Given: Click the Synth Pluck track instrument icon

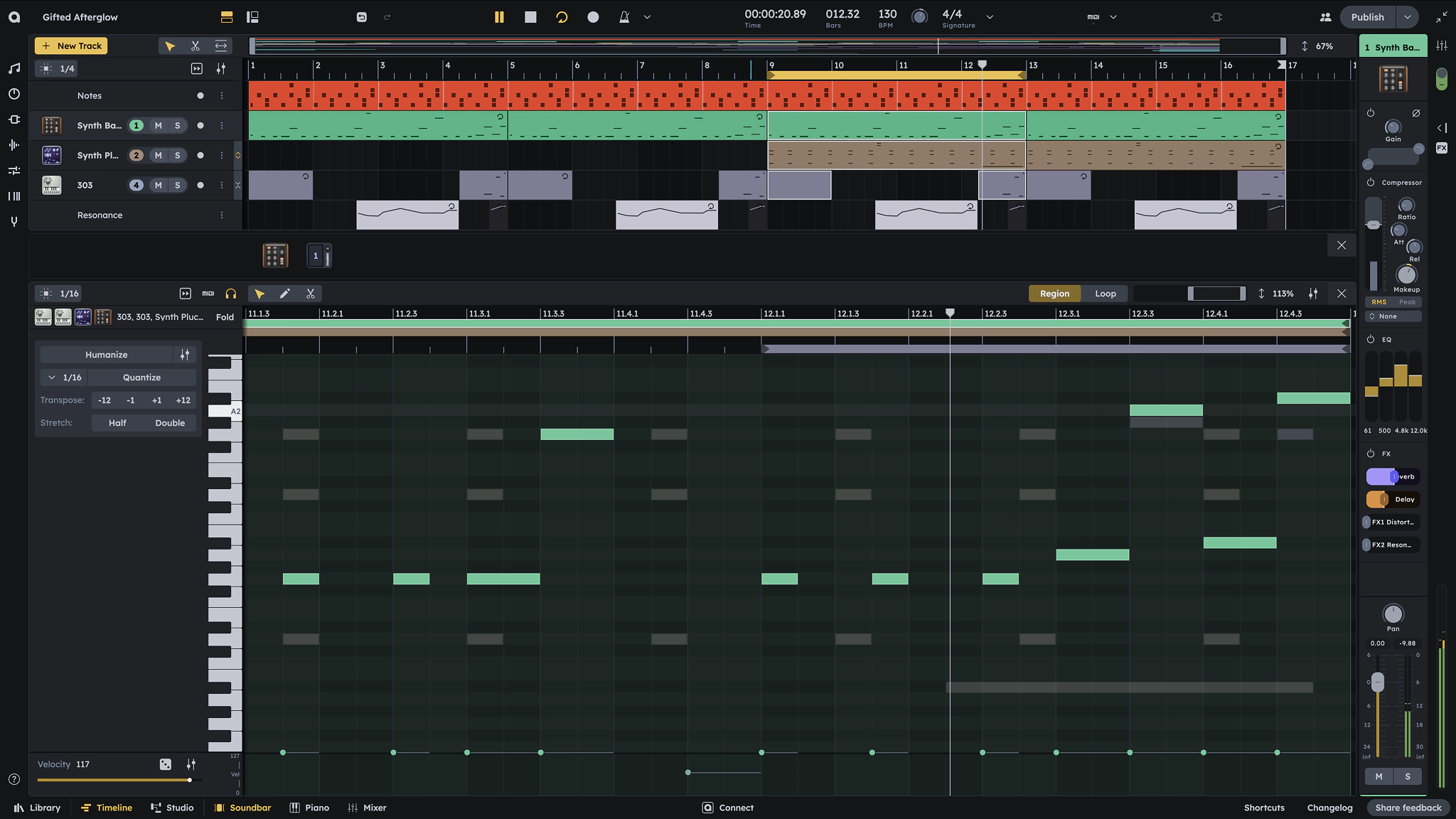Looking at the screenshot, I should pyautogui.click(x=51, y=155).
